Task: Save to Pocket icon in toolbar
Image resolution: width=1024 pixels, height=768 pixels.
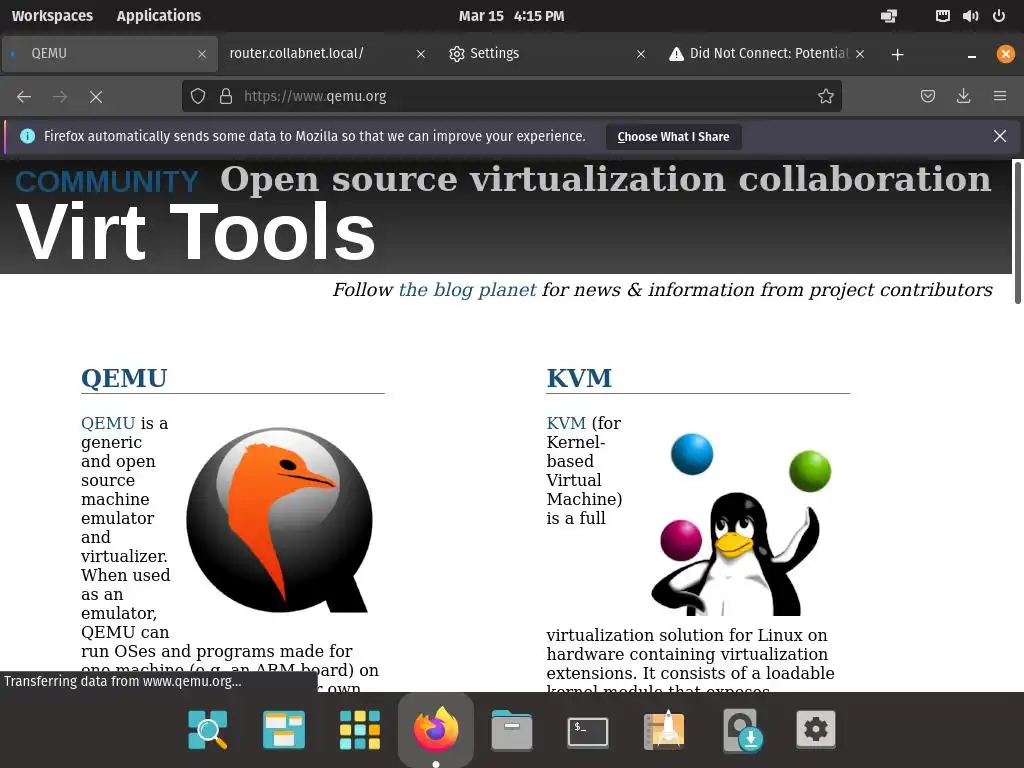Action: [x=927, y=97]
